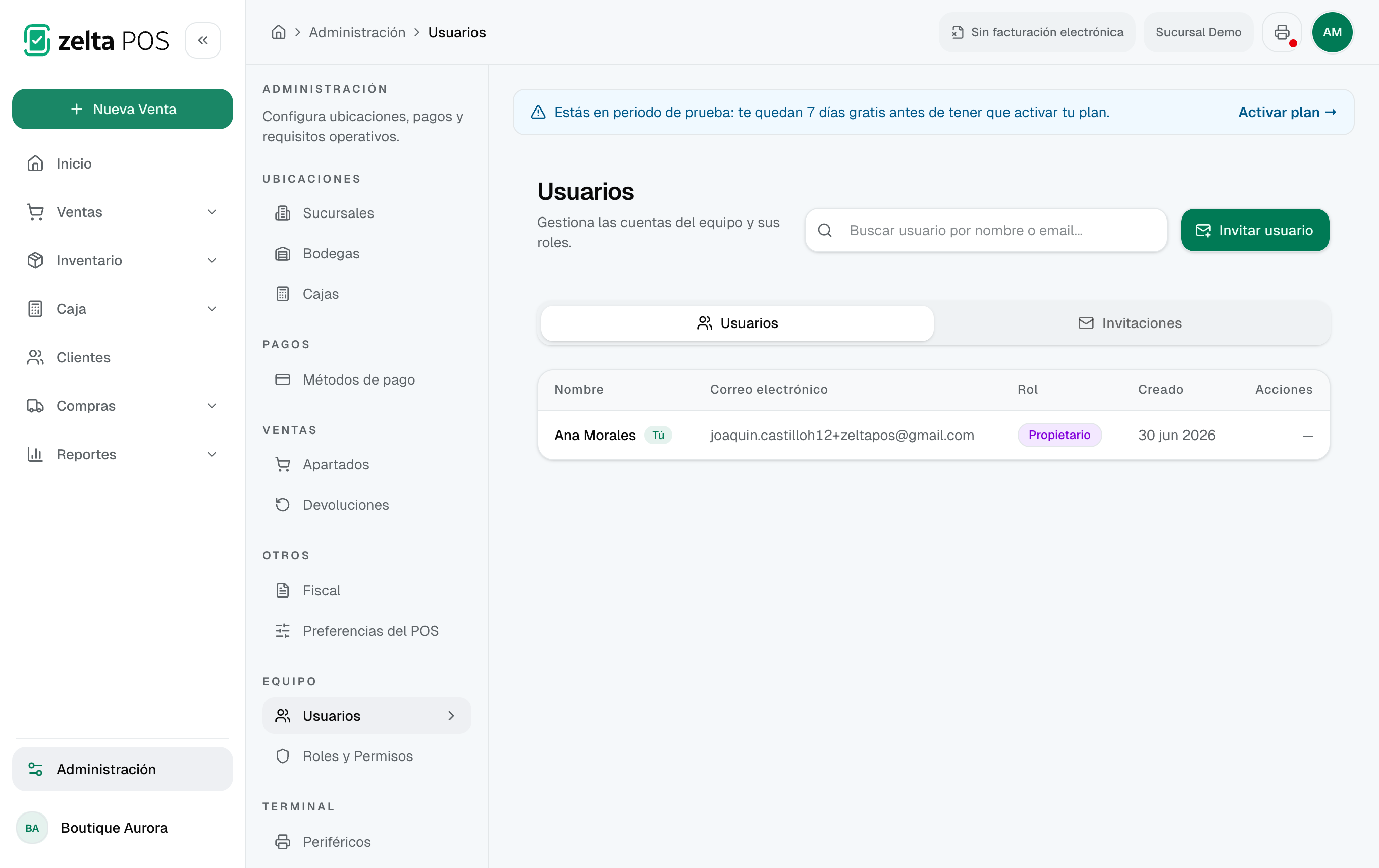This screenshot has height=868, width=1379.
Task: Click the Activar plan link
Action: pos(1287,112)
